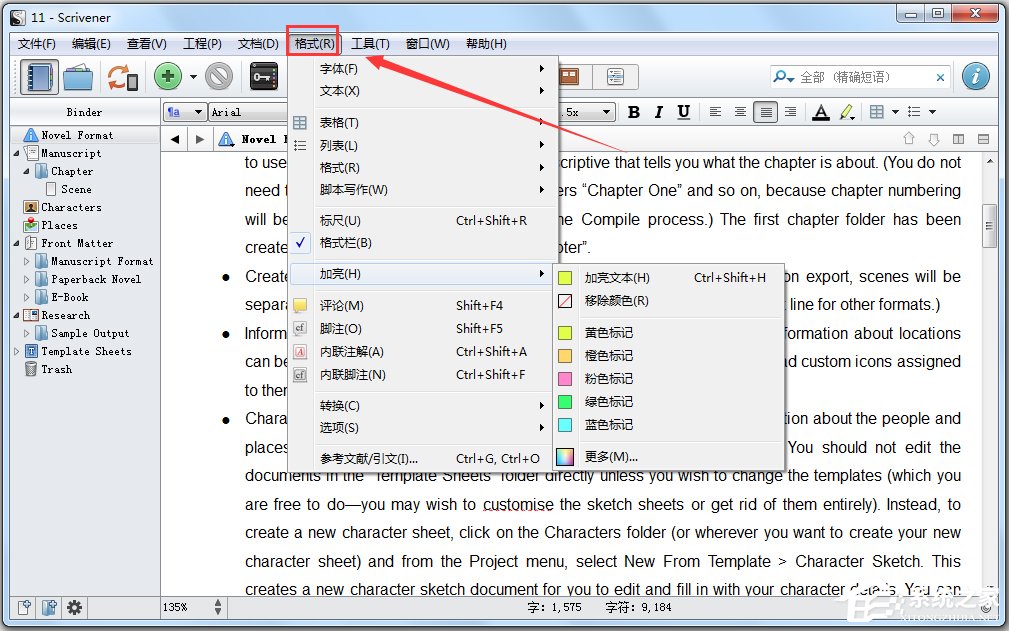Expand the Paperback Novel folder
This screenshot has height=631, width=1009.
26,279
